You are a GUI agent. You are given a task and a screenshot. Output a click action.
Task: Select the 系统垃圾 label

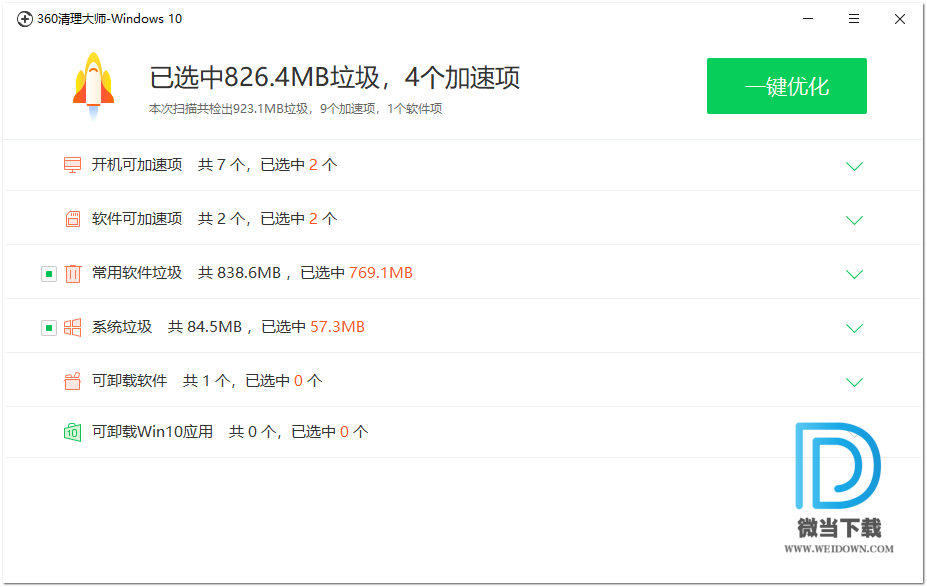tap(122, 327)
